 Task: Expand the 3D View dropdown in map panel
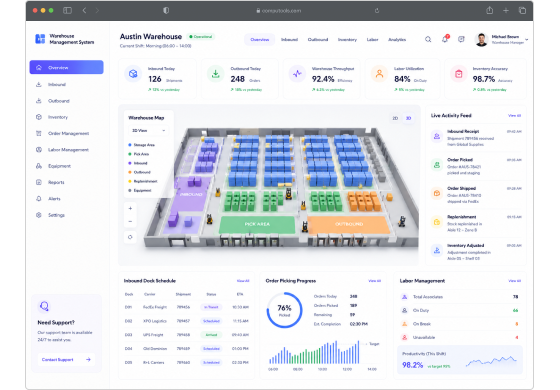click(x=148, y=130)
